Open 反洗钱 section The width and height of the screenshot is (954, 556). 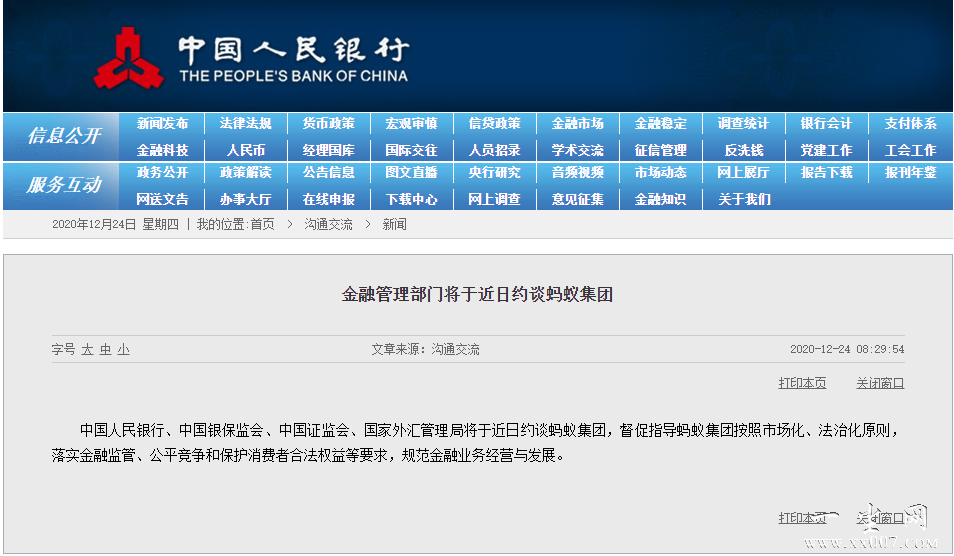[x=743, y=150]
